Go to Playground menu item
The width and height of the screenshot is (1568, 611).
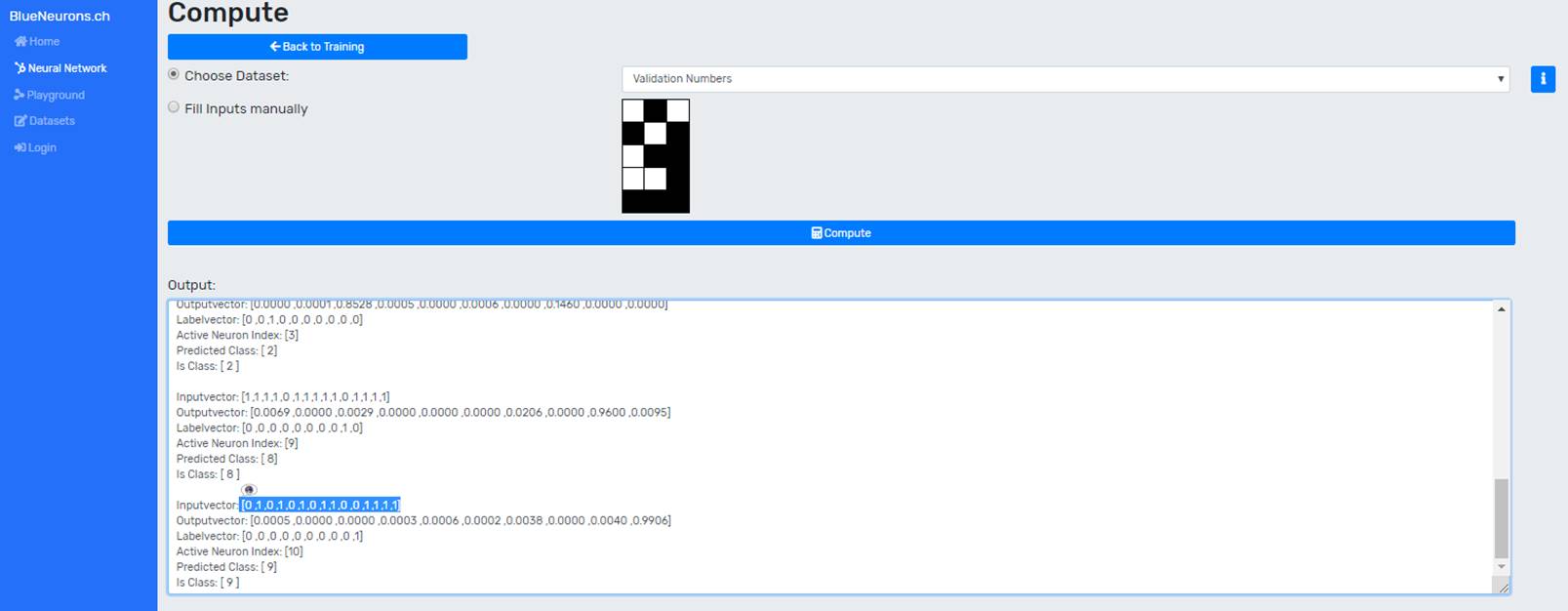(56, 95)
